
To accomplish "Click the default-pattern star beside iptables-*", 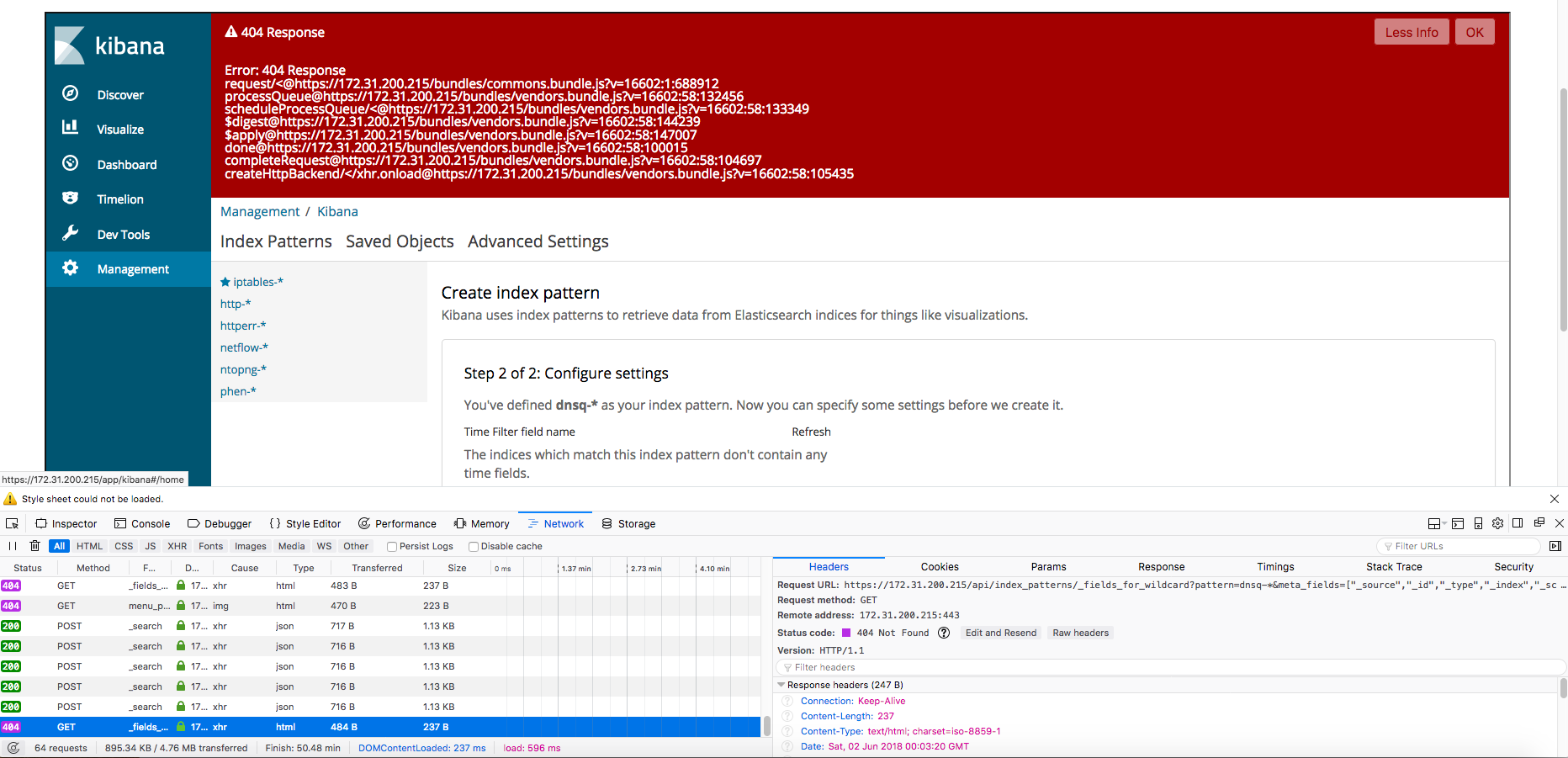I will (x=225, y=282).
